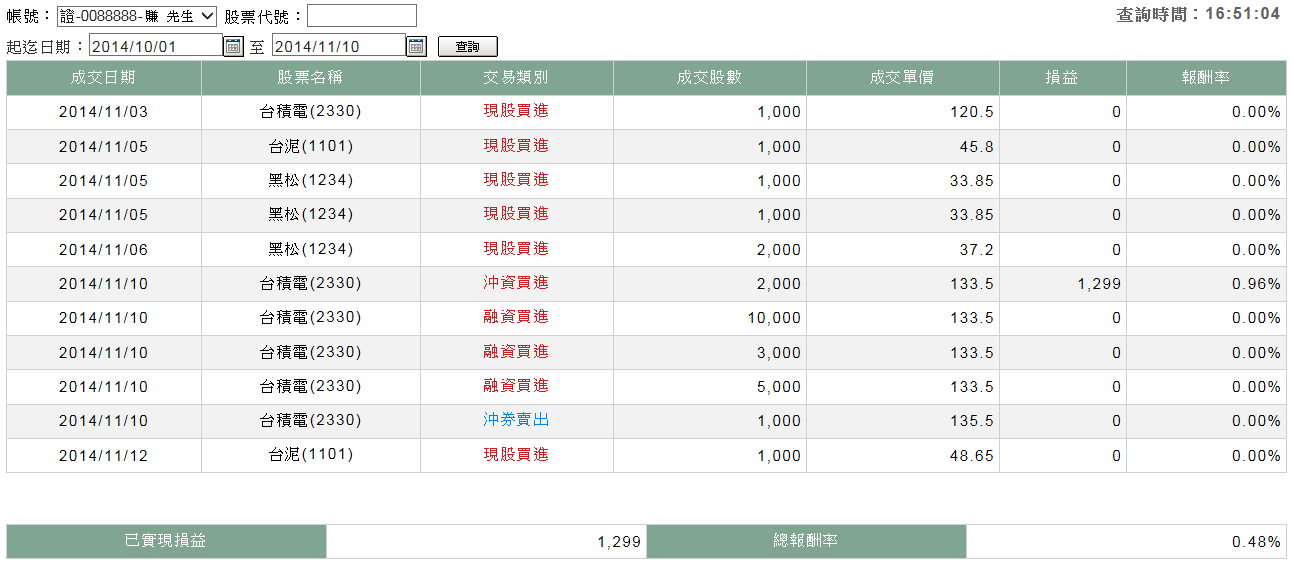Click the 成交股數 column header
Screen dimensions: 1294x571
click(x=709, y=78)
